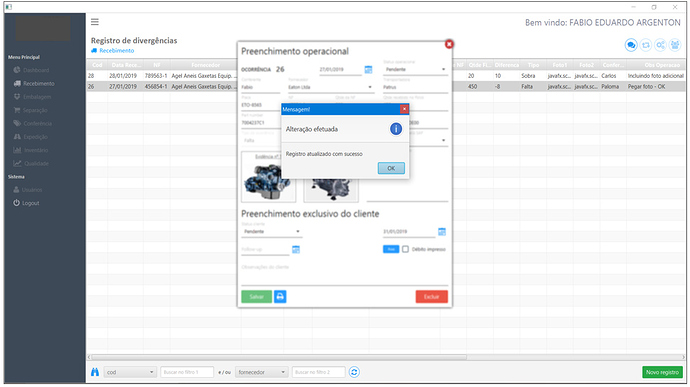Open the Status cliente Pendente dropdown
This screenshot has height=387, width=690.
272,232
